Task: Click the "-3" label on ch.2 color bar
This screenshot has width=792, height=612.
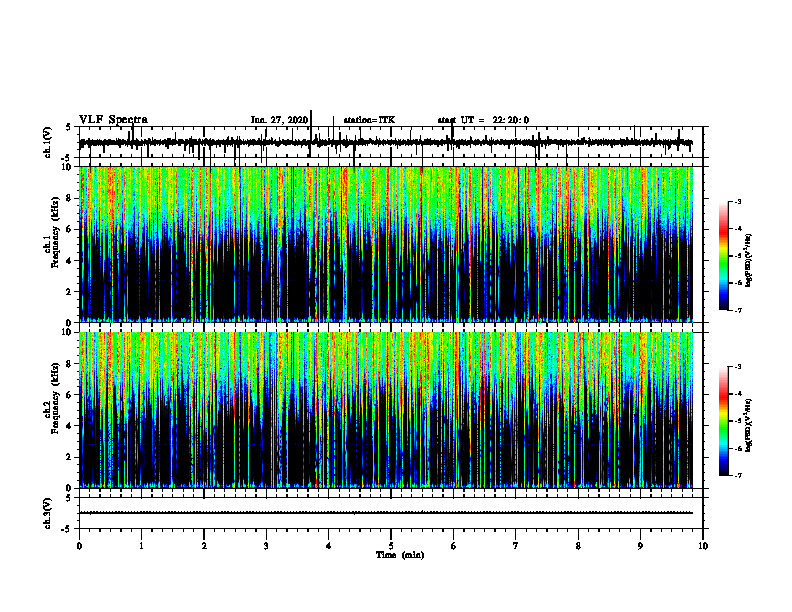Action: (738, 367)
